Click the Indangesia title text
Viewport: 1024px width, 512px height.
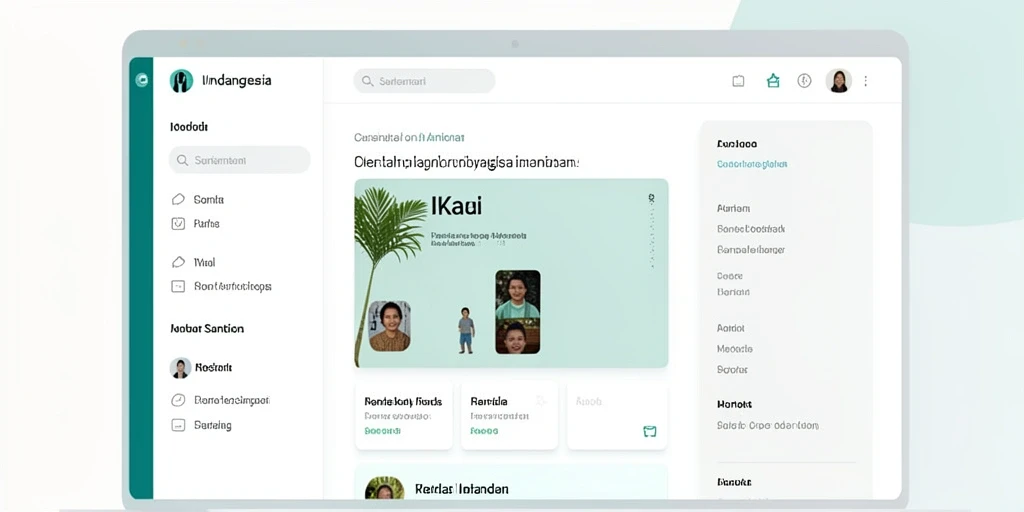[236, 80]
